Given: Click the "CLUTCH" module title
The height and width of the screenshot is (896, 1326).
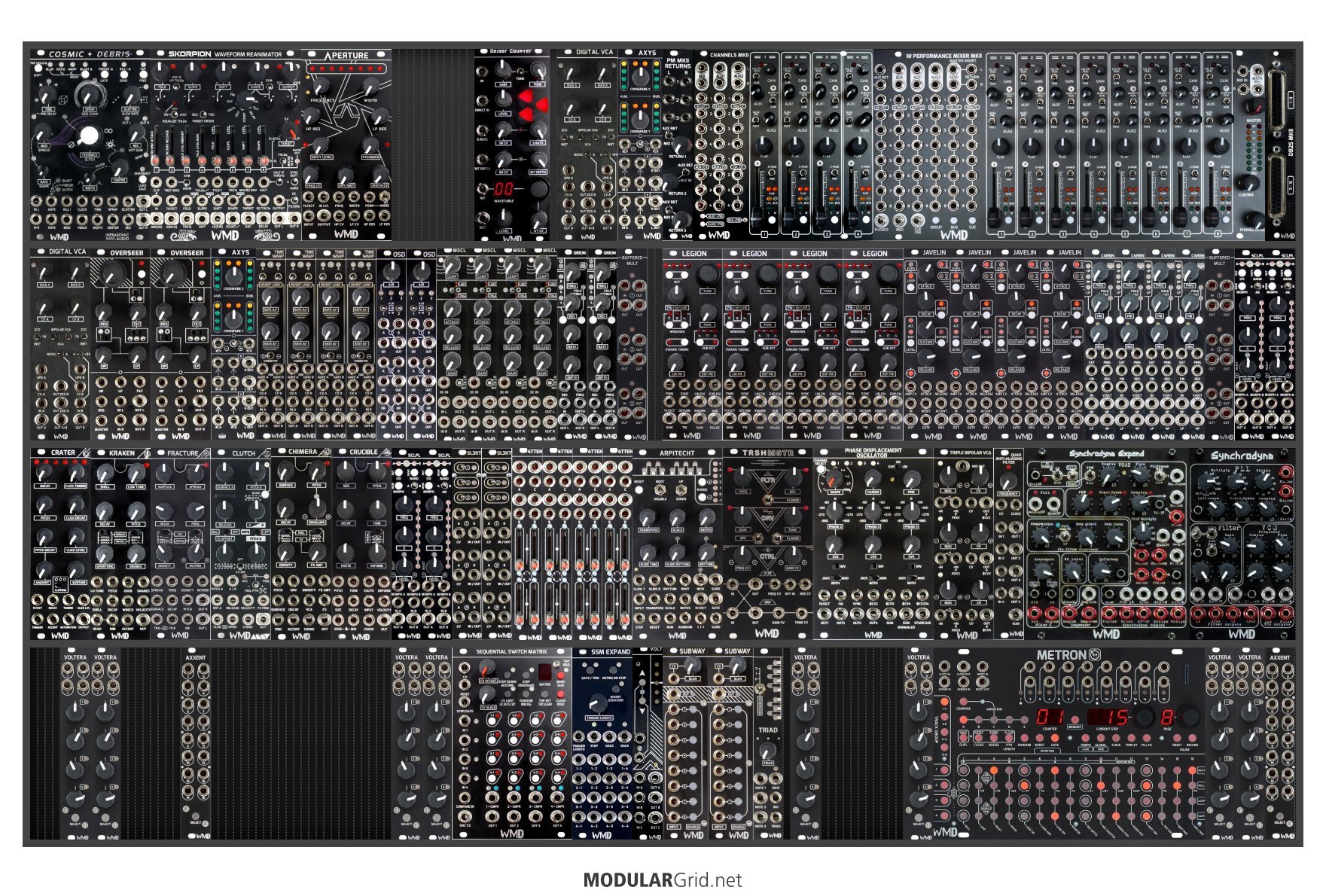Looking at the screenshot, I should (x=243, y=453).
